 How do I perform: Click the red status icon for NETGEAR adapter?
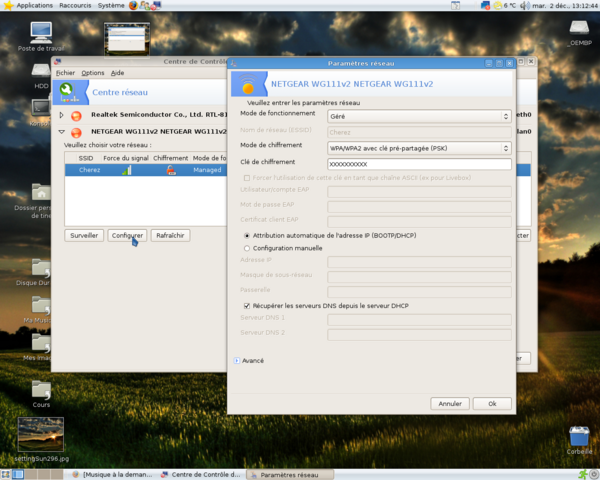76,132
